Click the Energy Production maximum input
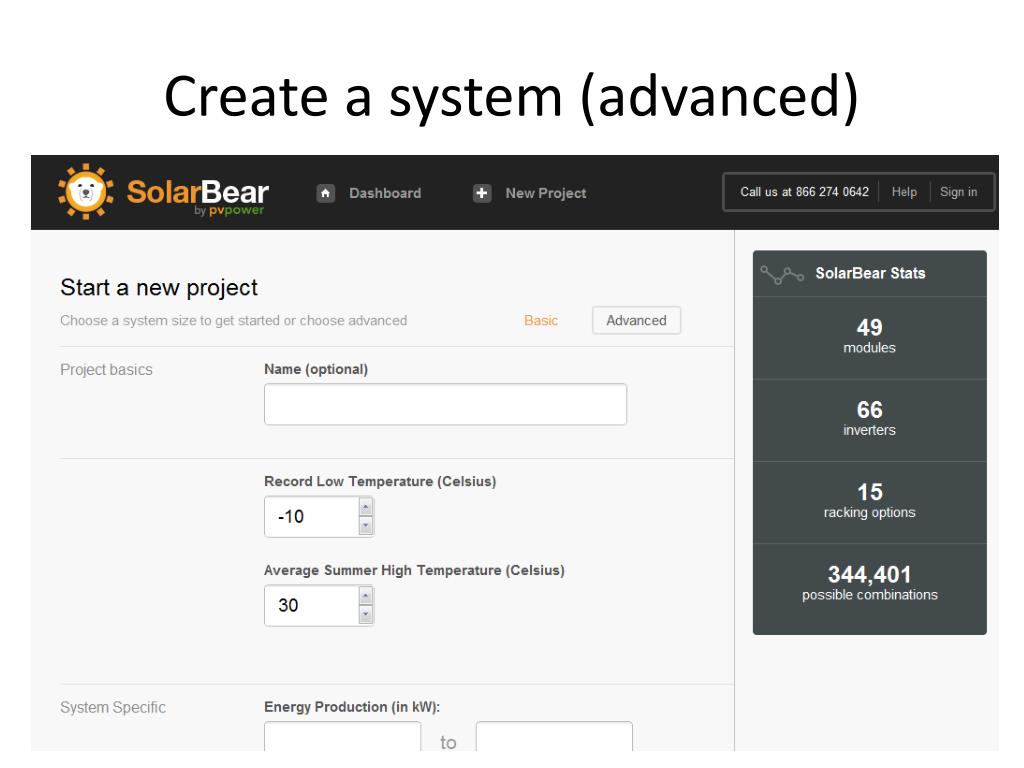 (554, 737)
